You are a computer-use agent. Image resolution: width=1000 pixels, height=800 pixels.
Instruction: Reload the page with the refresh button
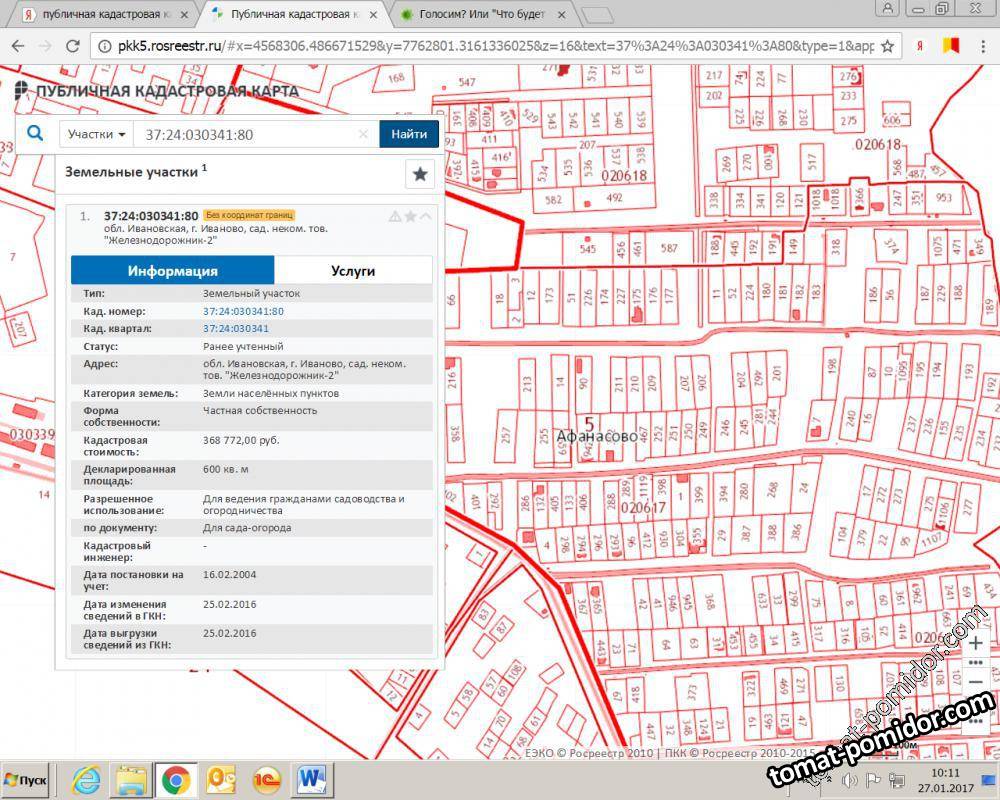pos(72,46)
